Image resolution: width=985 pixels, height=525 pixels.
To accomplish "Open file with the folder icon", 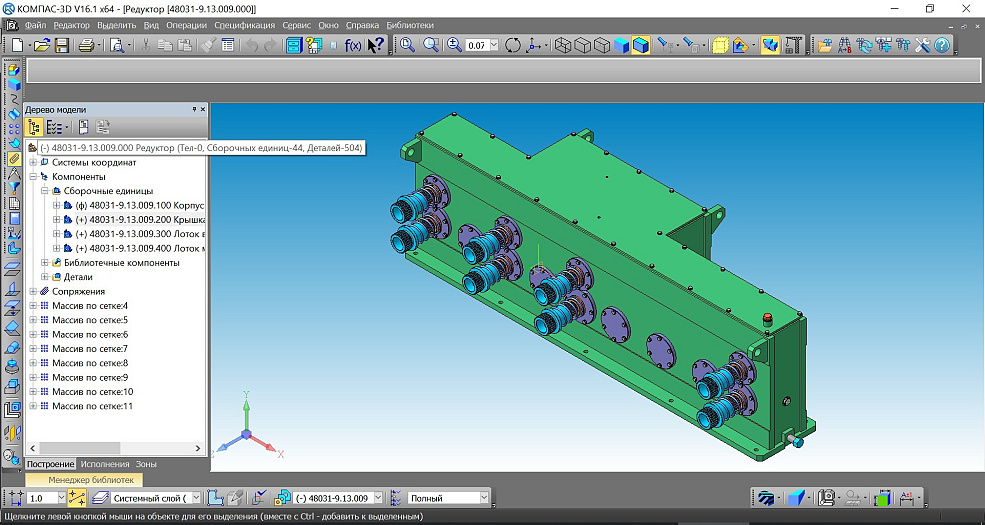I will point(42,45).
